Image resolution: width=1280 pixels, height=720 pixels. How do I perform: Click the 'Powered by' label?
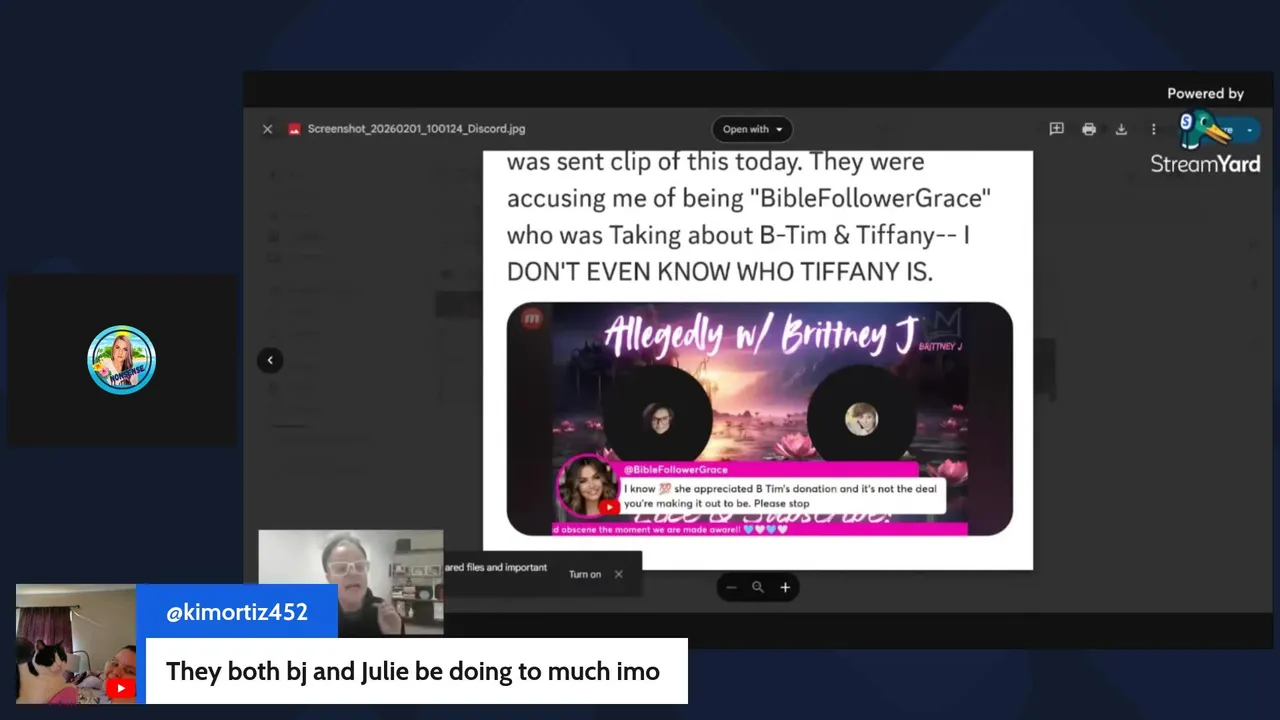click(1205, 93)
